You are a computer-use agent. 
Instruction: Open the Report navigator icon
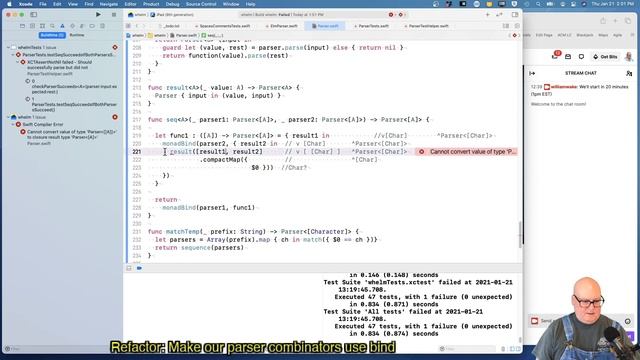coord(102,26)
